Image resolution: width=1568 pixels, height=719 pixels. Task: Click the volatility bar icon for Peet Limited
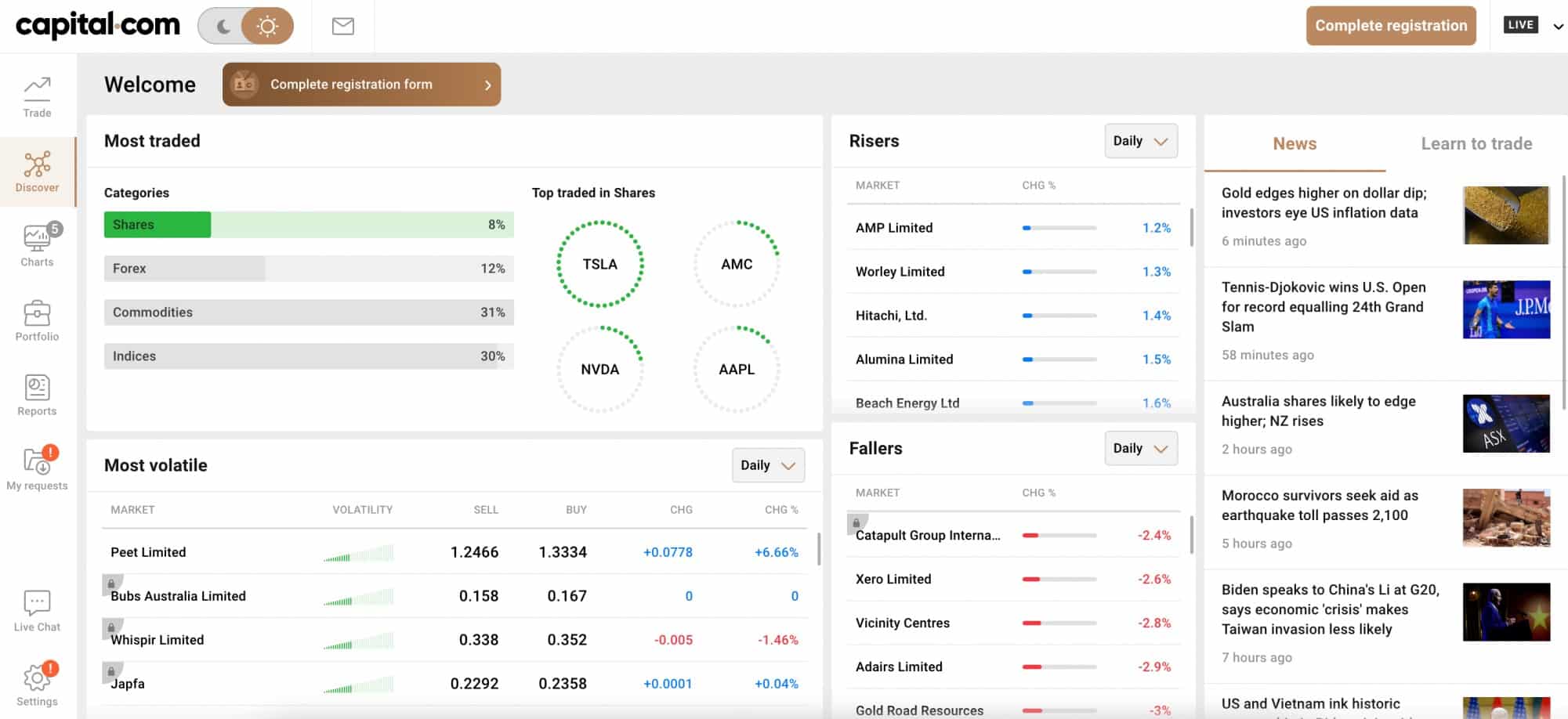(x=358, y=553)
